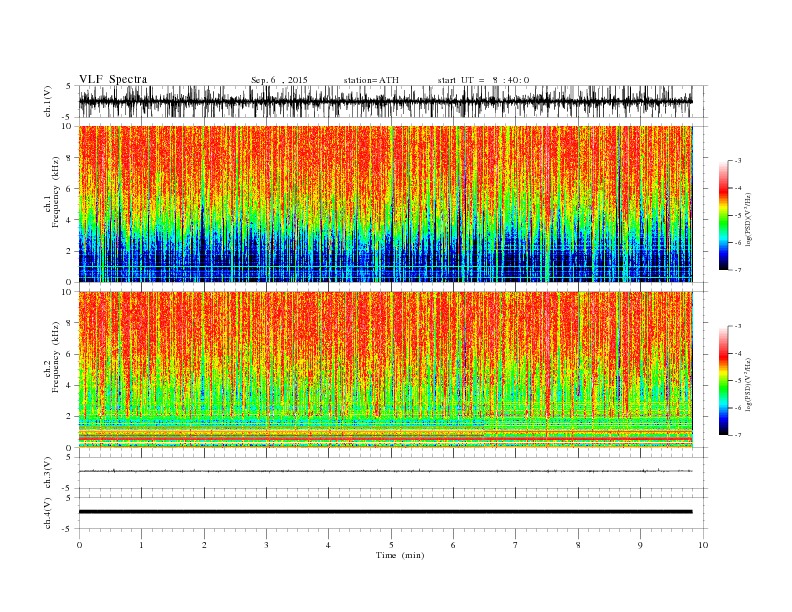This screenshot has height=612, width=792.
Task: Click the ch.1 color bar "log(PSD)(V²/Hz)" label
Action: [x=749, y=218]
